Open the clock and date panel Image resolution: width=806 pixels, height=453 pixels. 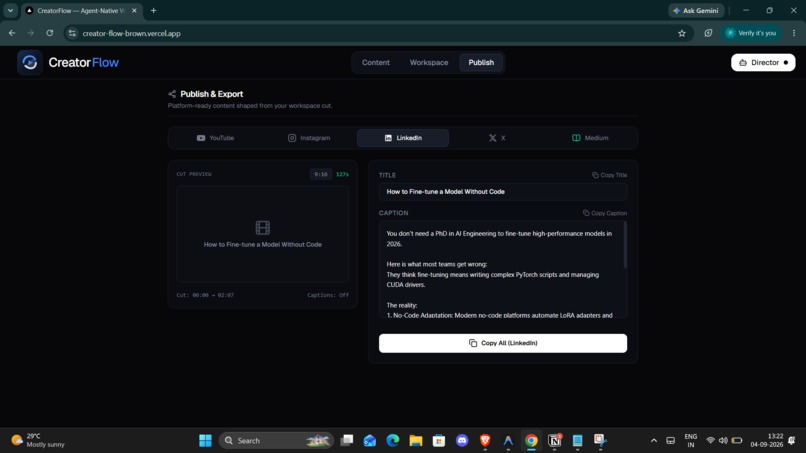(x=766, y=441)
